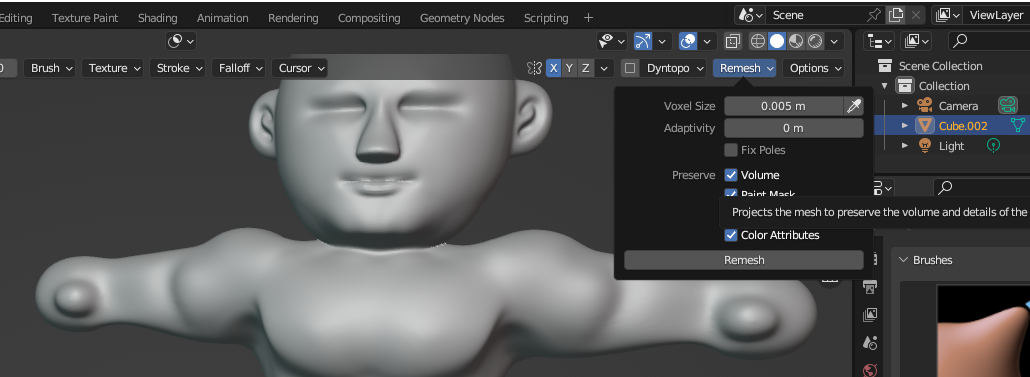The height and width of the screenshot is (377, 1030).
Task: Toggle the Dyntopo checkbox
Action: [x=630, y=68]
